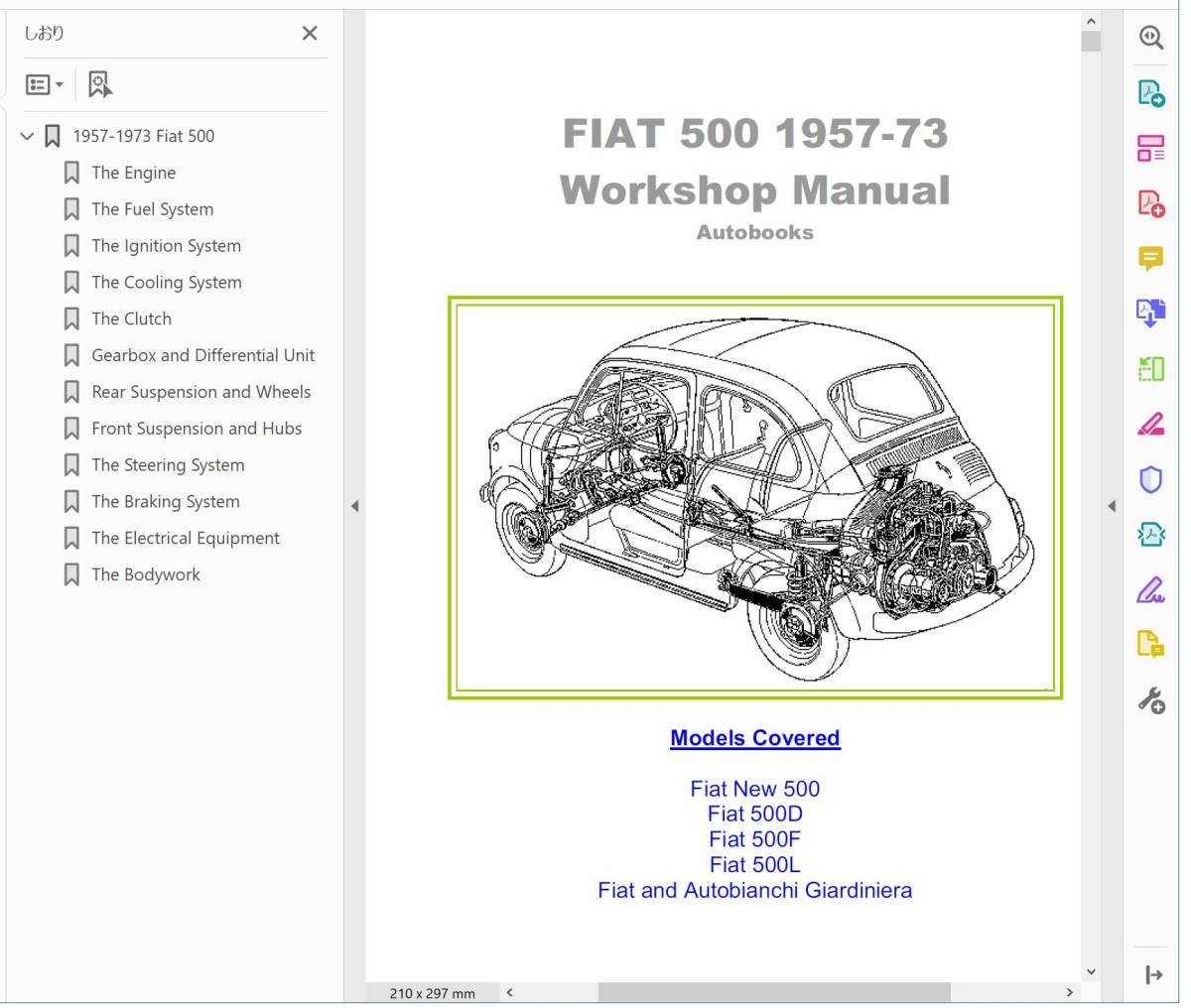1191x1008 pixels.
Task: Go to The Cooling System bookmark
Action: [167, 283]
